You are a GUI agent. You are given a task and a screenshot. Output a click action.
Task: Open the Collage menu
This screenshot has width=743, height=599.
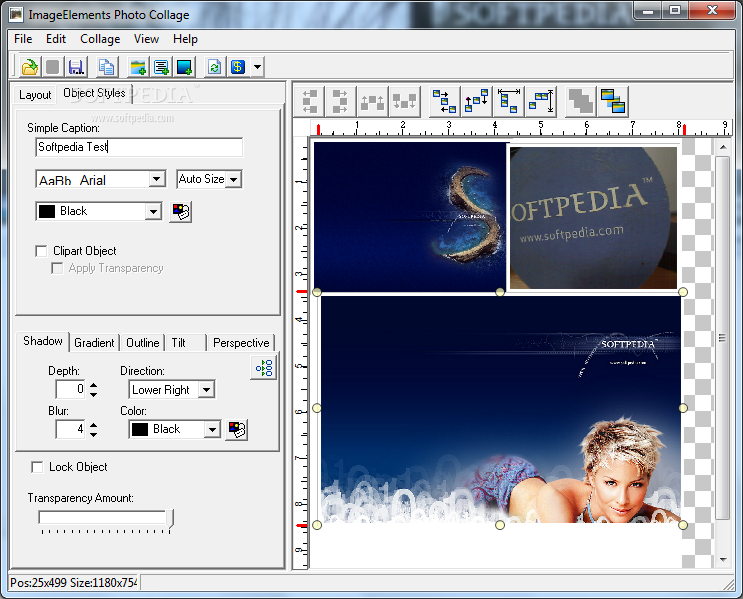[100, 39]
